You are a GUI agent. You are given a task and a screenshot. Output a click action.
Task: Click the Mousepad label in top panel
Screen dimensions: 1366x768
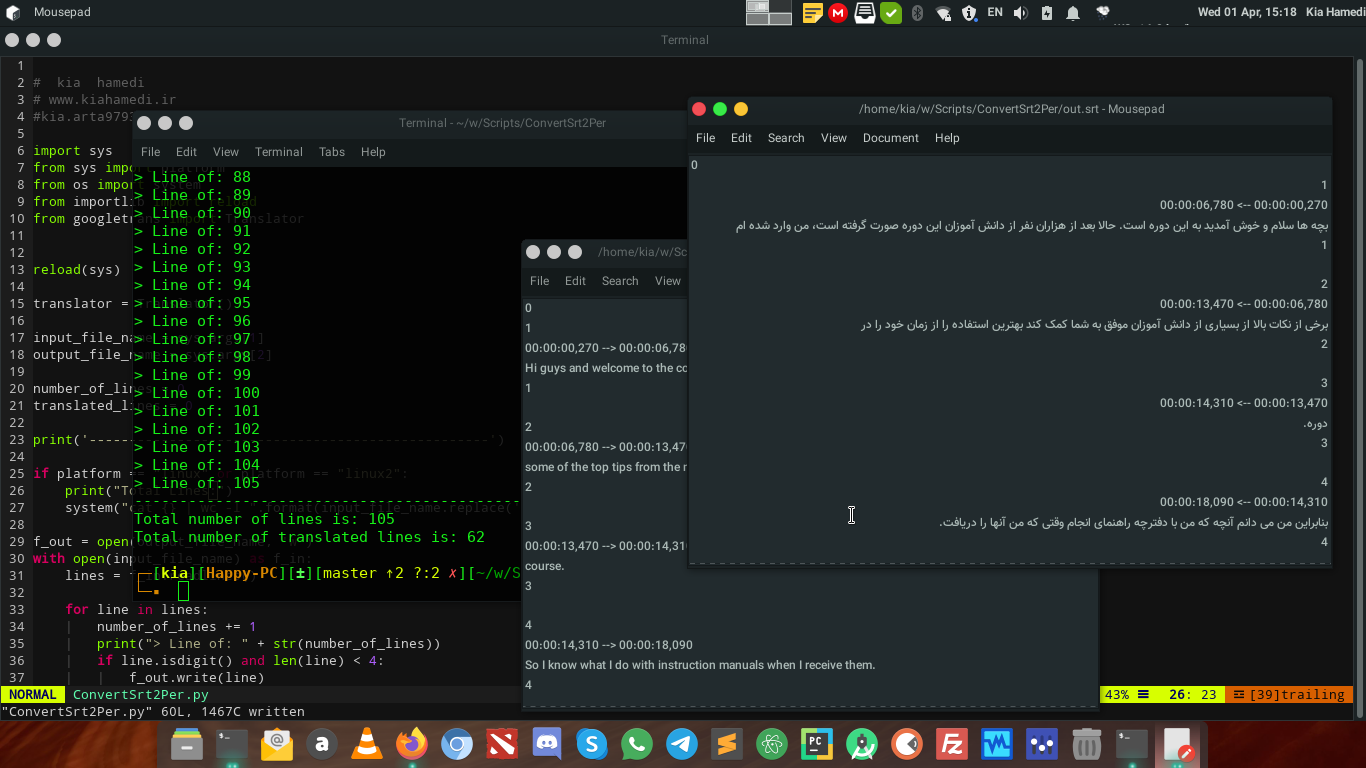click(x=62, y=13)
